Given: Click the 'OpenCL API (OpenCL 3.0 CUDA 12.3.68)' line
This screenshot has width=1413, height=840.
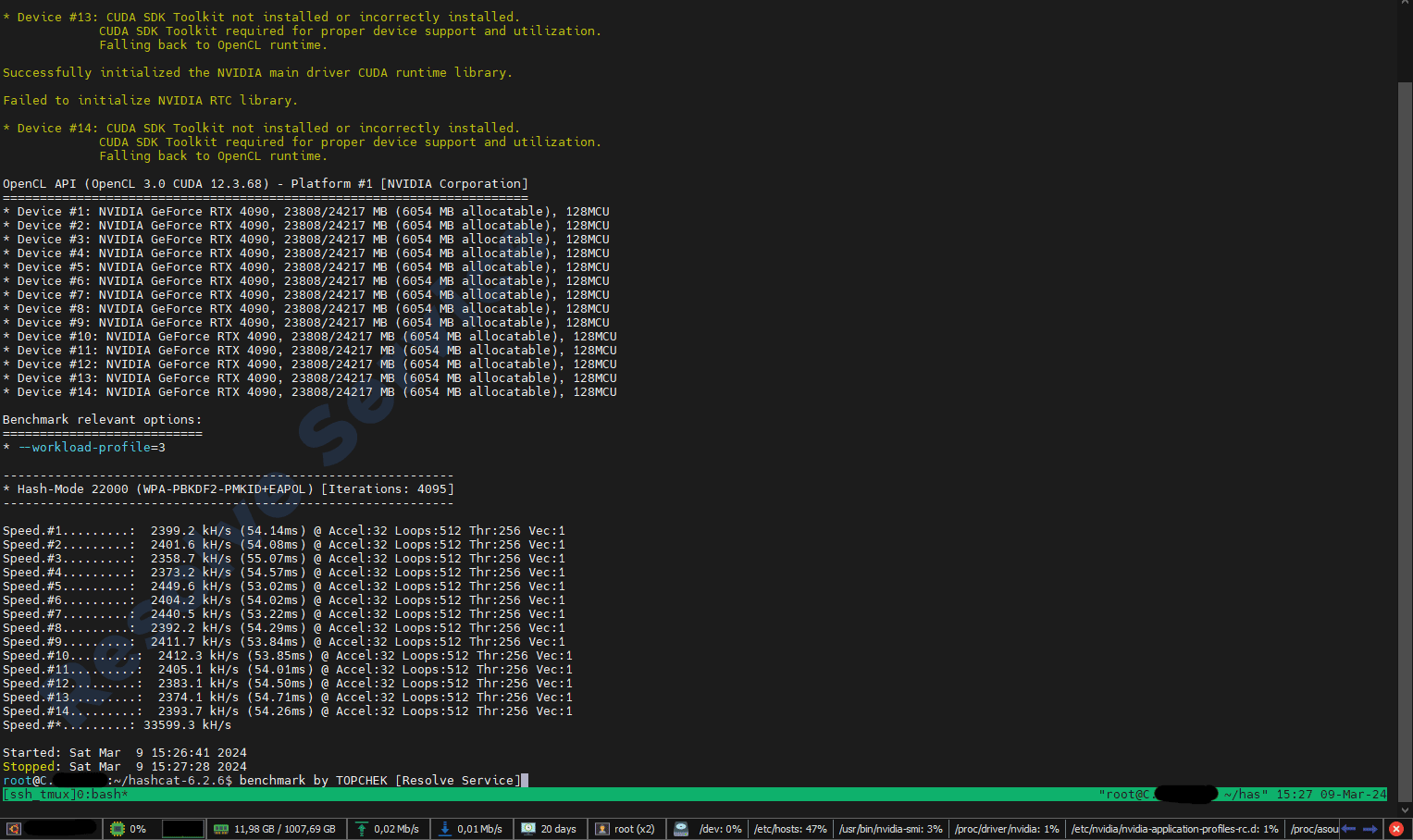Looking at the screenshot, I should (x=266, y=184).
